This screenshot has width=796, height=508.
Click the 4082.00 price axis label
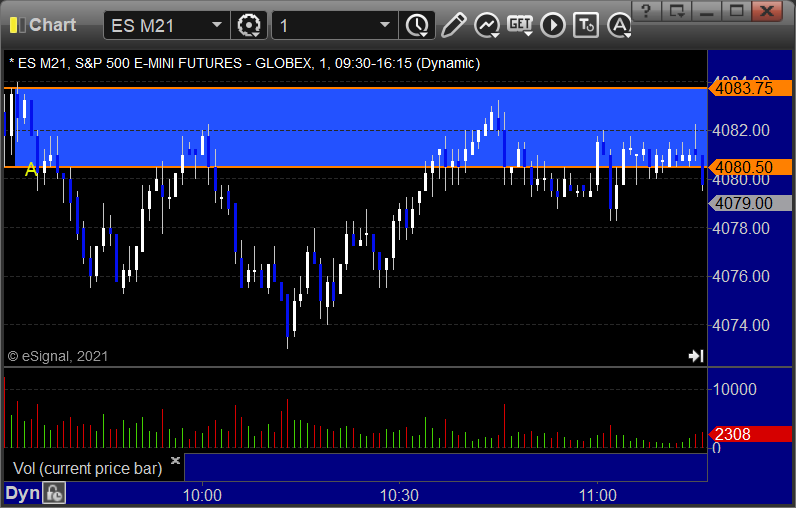[741, 130]
